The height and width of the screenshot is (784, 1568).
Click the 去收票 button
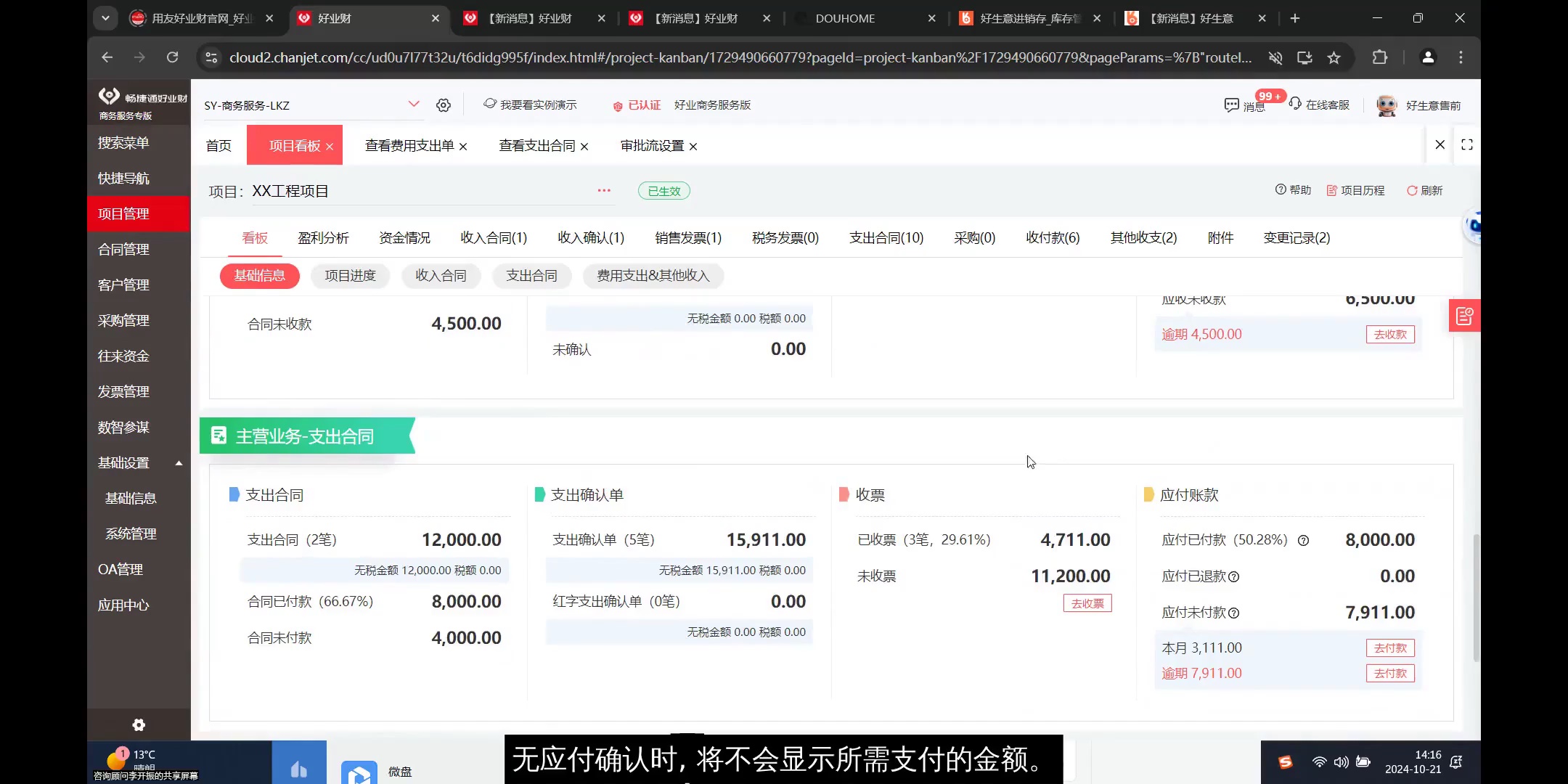click(1087, 603)
